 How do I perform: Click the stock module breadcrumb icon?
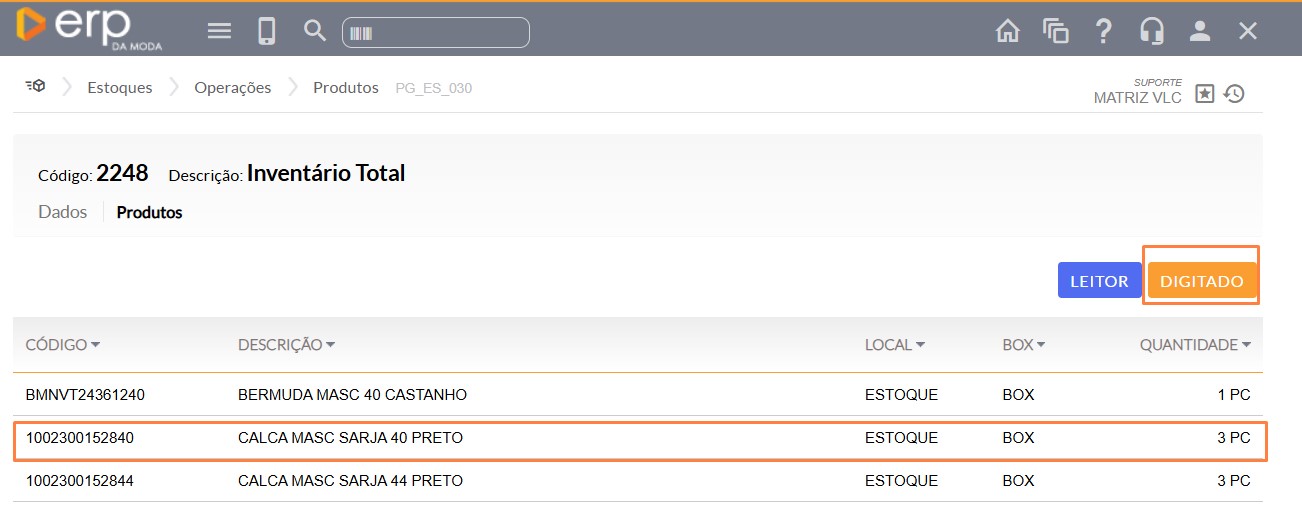(36, 87)
